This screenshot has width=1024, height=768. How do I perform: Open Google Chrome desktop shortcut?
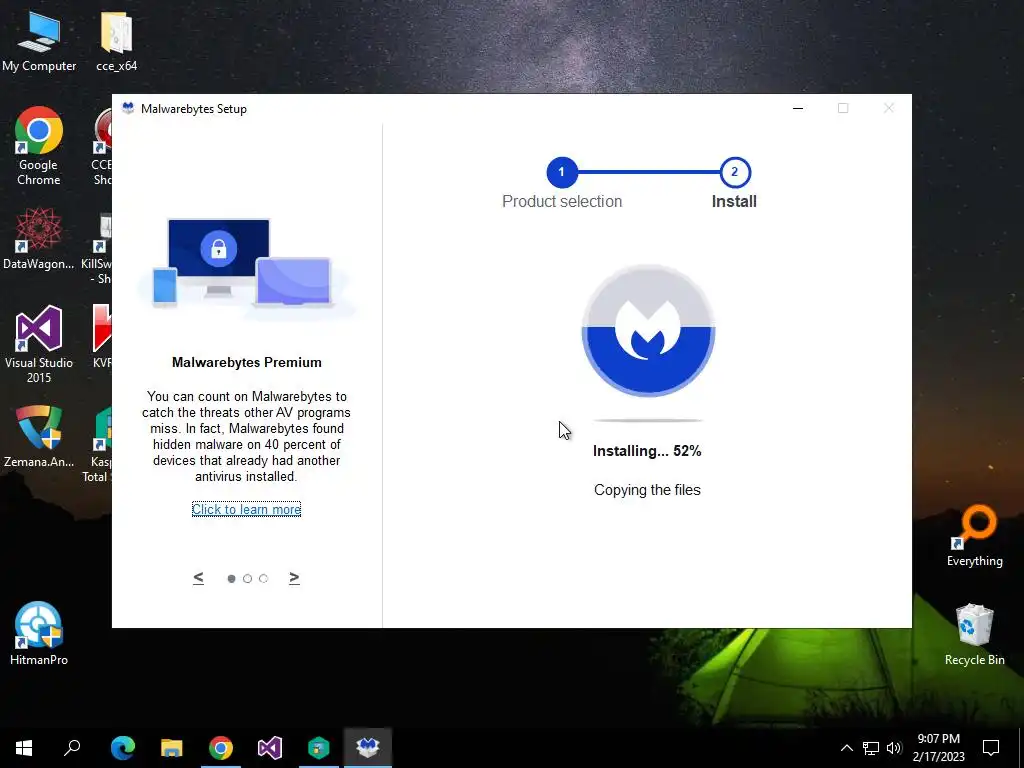pyautogui.click(x=39, y=146)
